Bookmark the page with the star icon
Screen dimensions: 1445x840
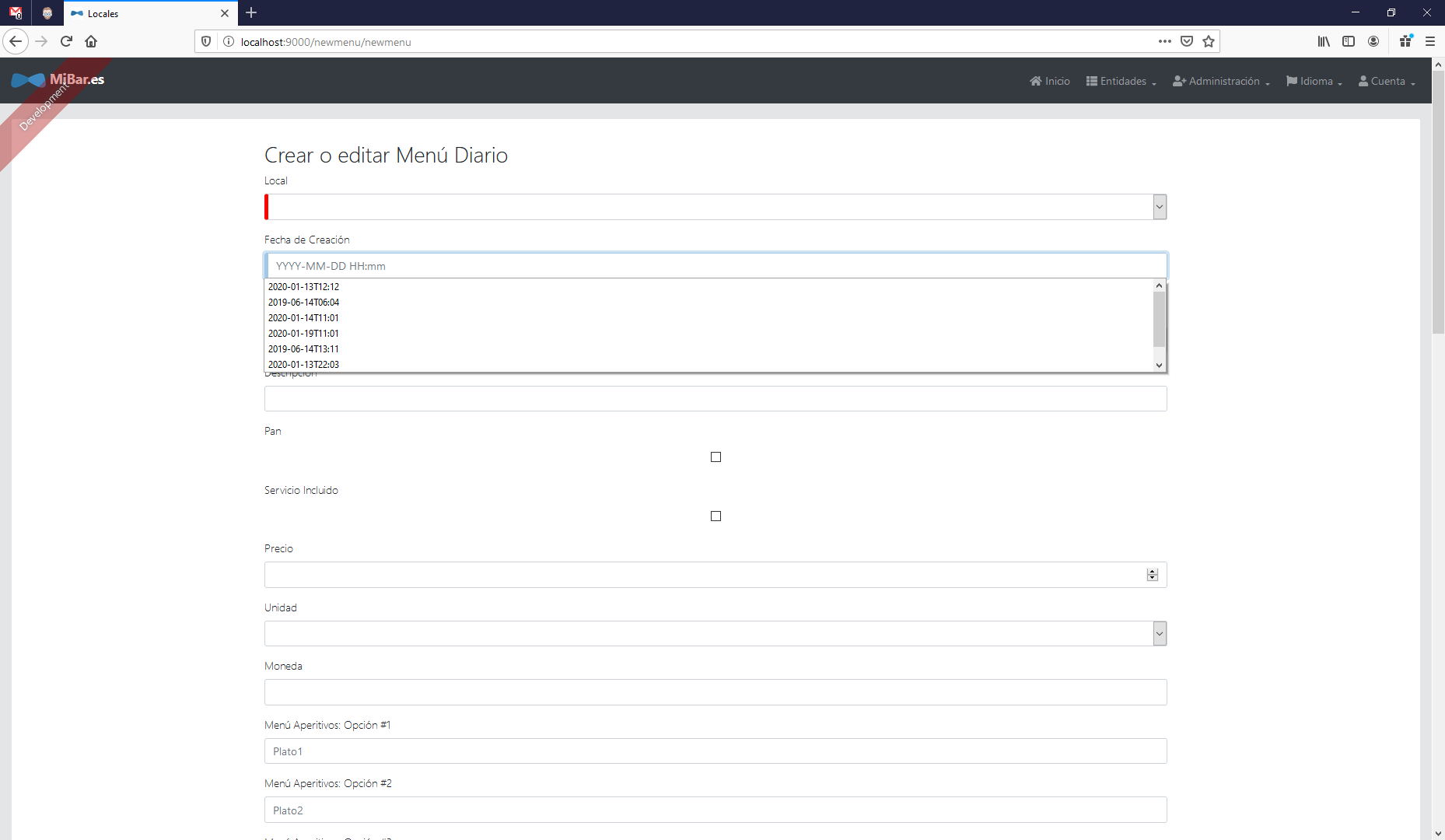[x=1208, y=41]
